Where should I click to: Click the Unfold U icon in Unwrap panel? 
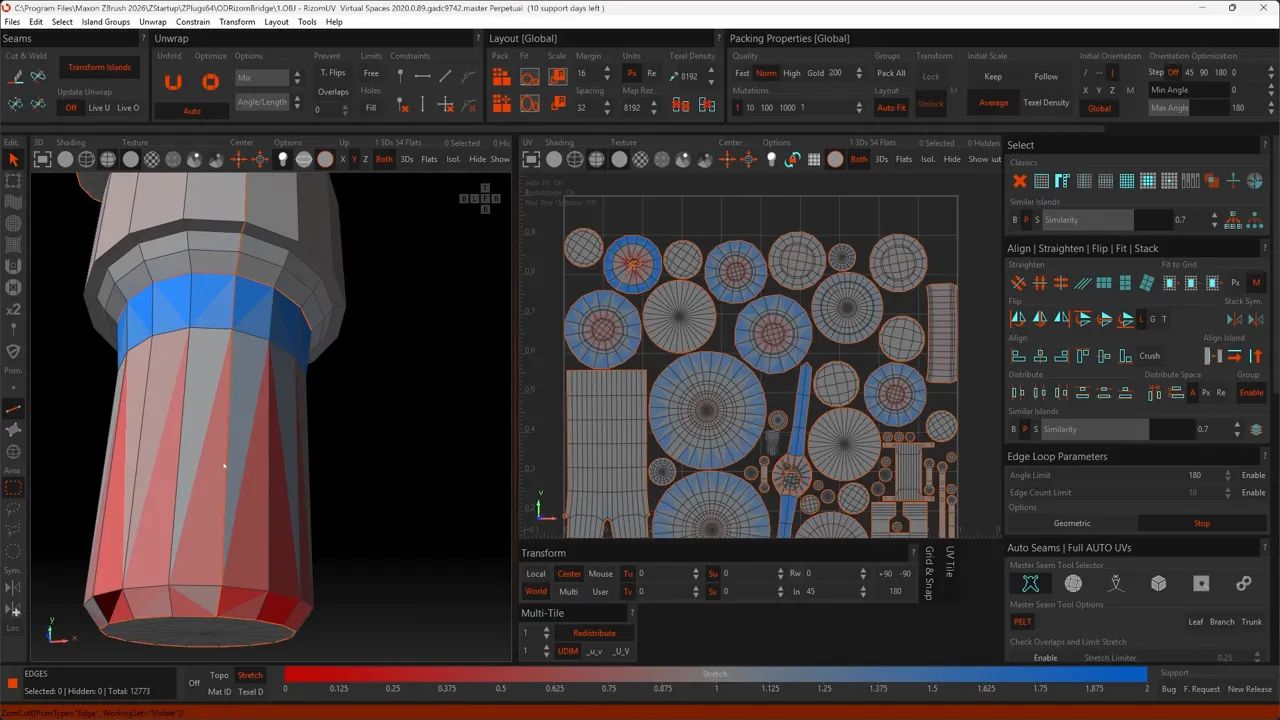173,82
